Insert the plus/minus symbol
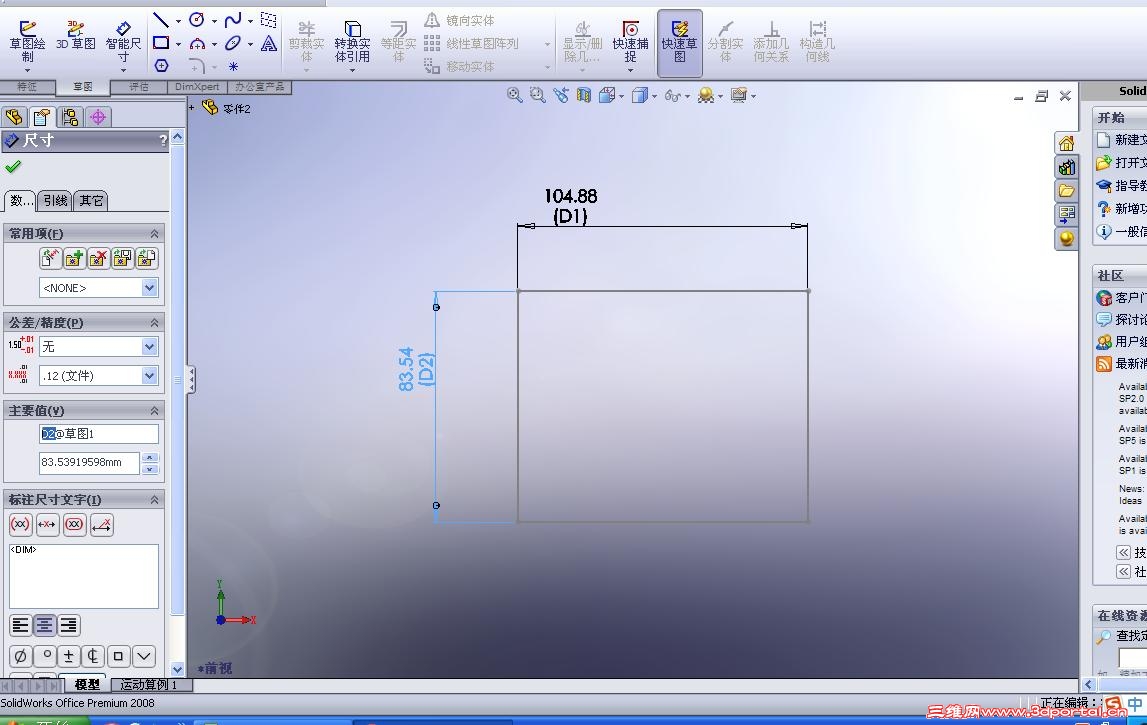Image resolution: width=1147 pixels, height=725 pixels. coord(69,656)
